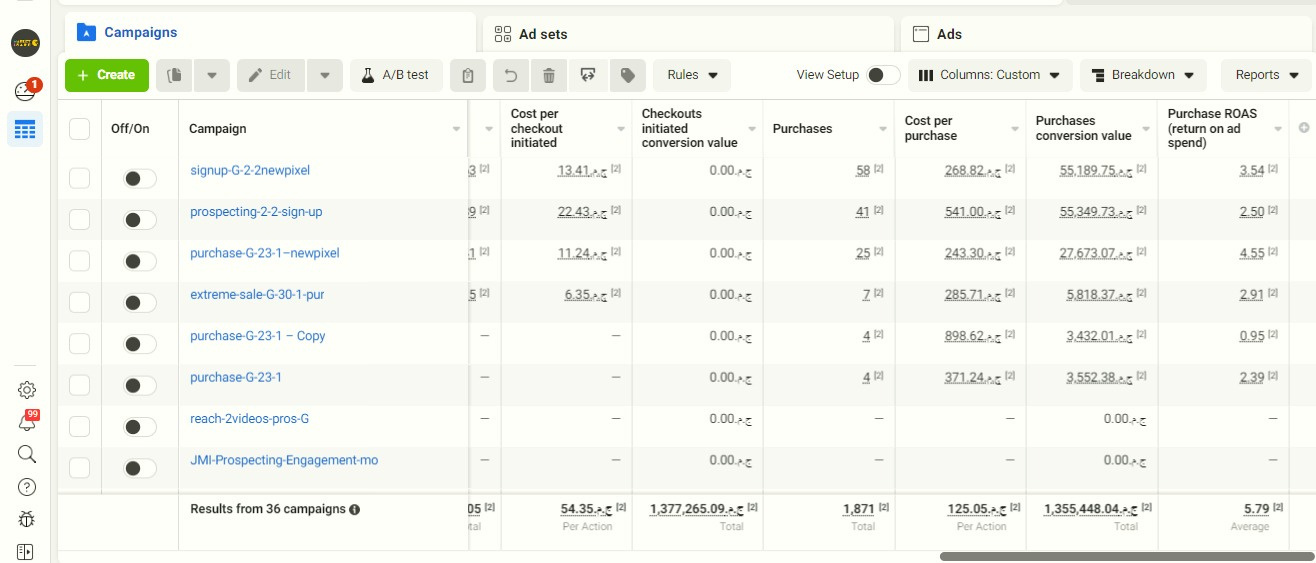The width and height of the screenshot is (1316, 563).
Task: Check the box for signup-G-2-2newpixel row
Action: 80,178
